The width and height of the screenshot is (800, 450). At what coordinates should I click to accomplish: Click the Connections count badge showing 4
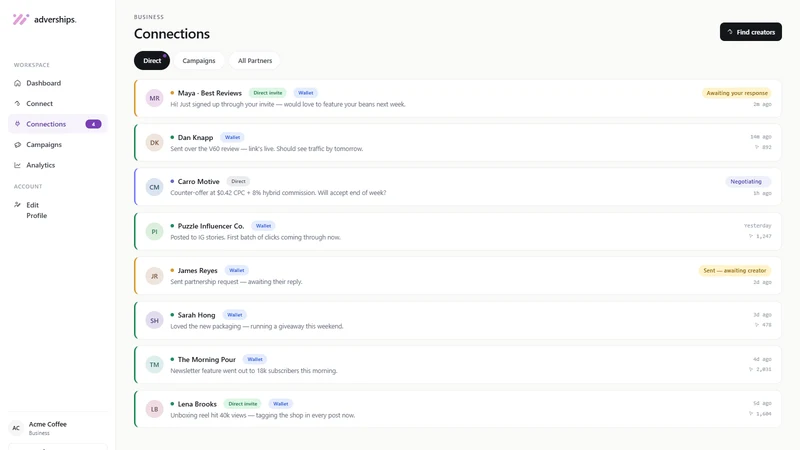pos(93,124)
